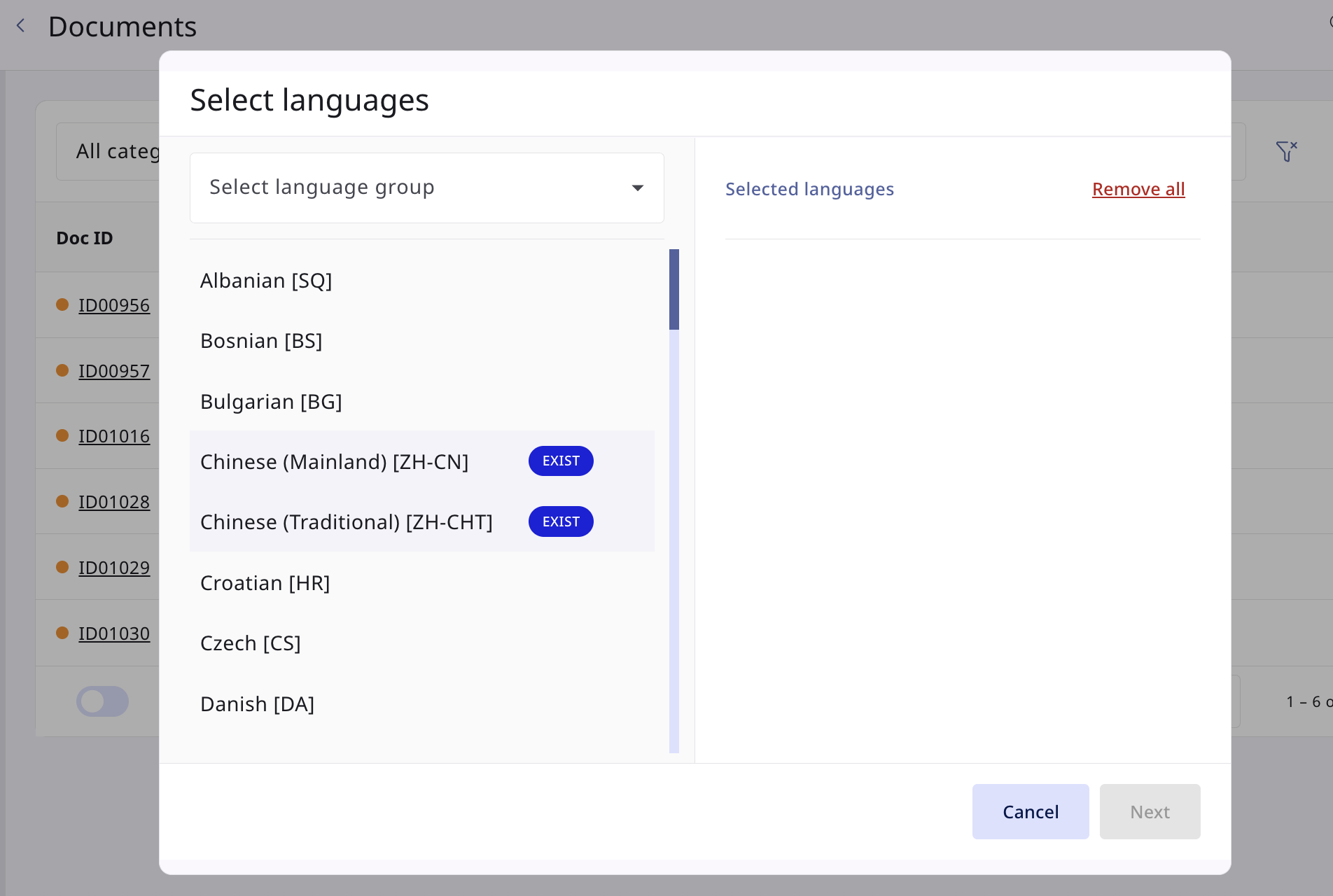Open document ID01016 in background table

pos(114,436)
